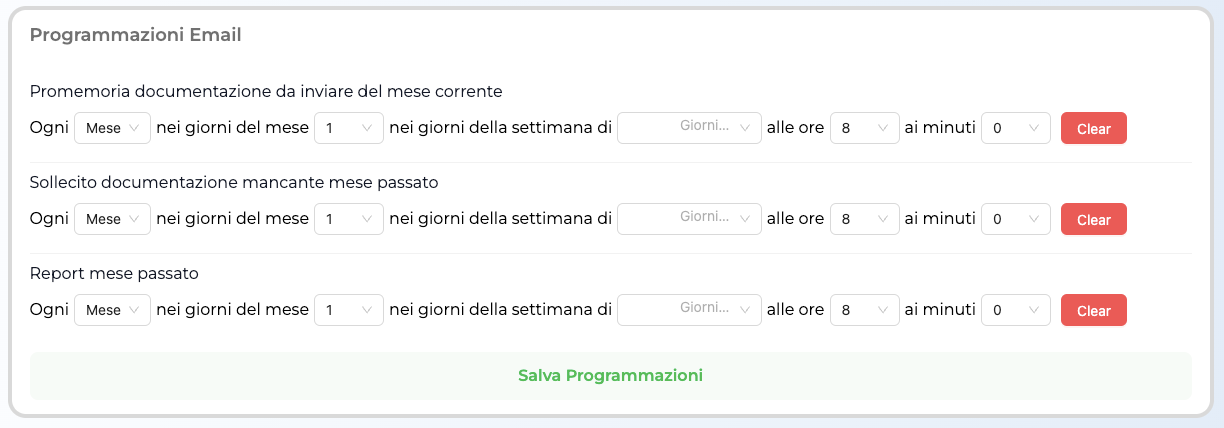The height and width of the screenshot is (428, 1224).
Task: Open day-of-month dropdown in Report row
Action: click(348, 310)
